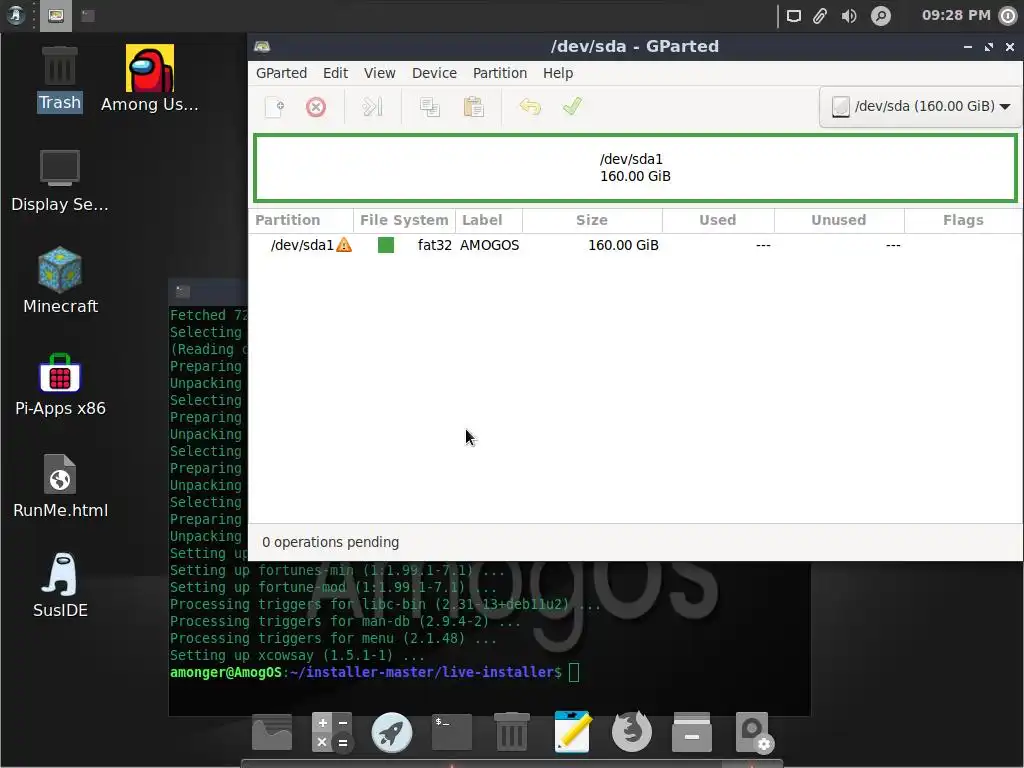Viewport: 1024px width, 768px height.
Task: Select the SusIDE desktop icon
Action: [60, 586]
